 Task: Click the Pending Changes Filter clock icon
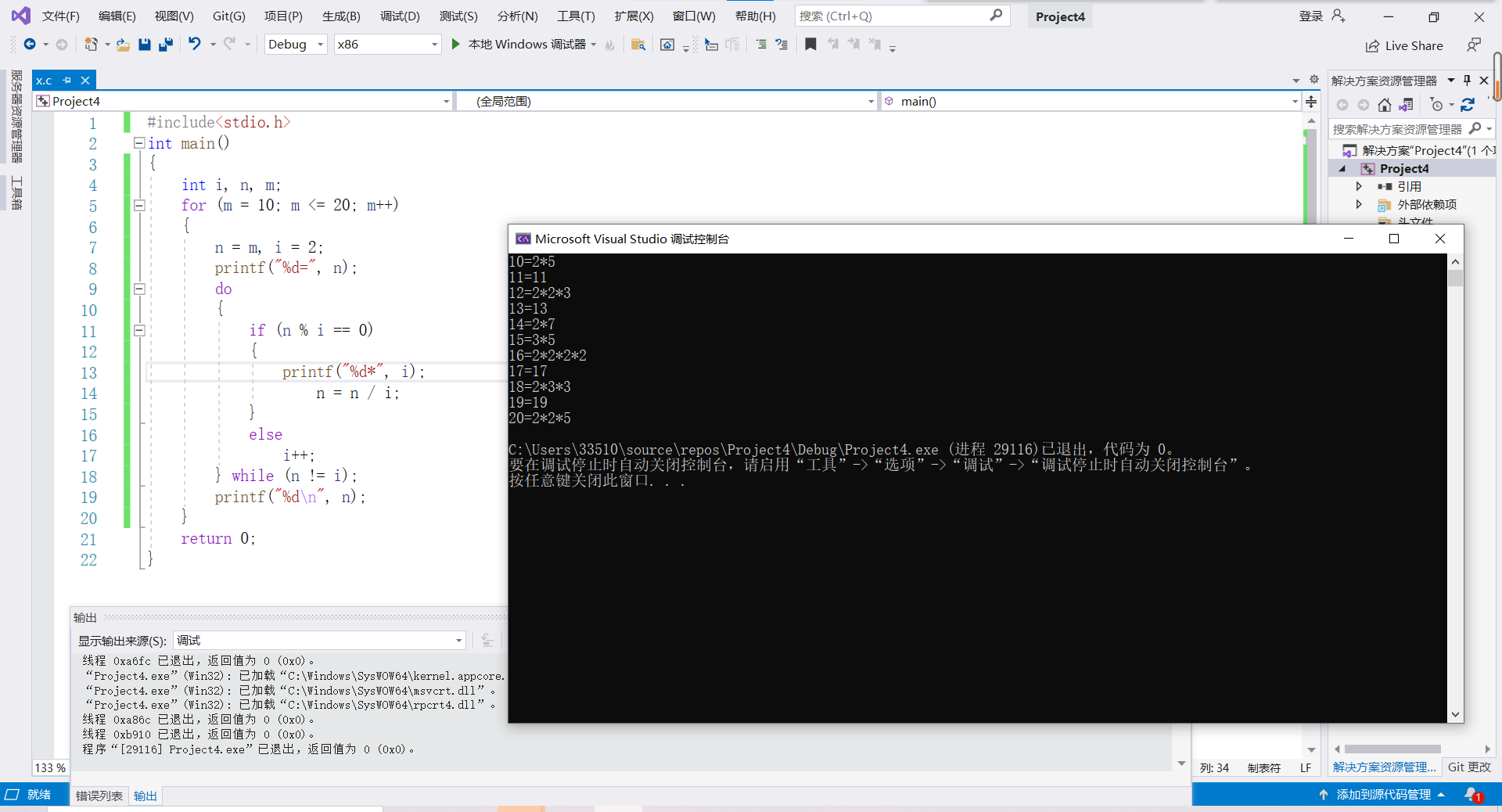tap(1436, 105)
